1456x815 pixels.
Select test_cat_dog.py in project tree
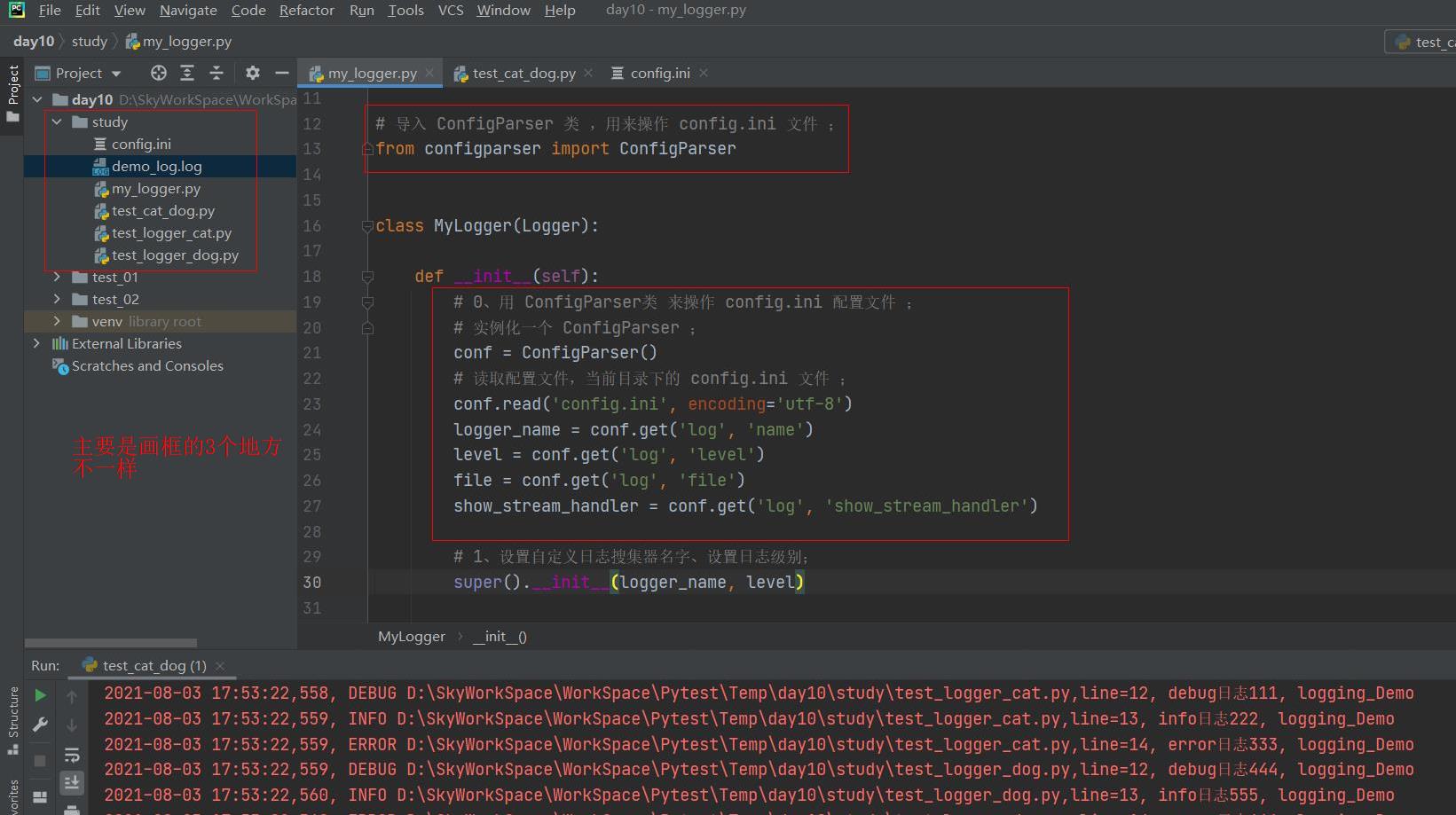click(x=154, y=210)
